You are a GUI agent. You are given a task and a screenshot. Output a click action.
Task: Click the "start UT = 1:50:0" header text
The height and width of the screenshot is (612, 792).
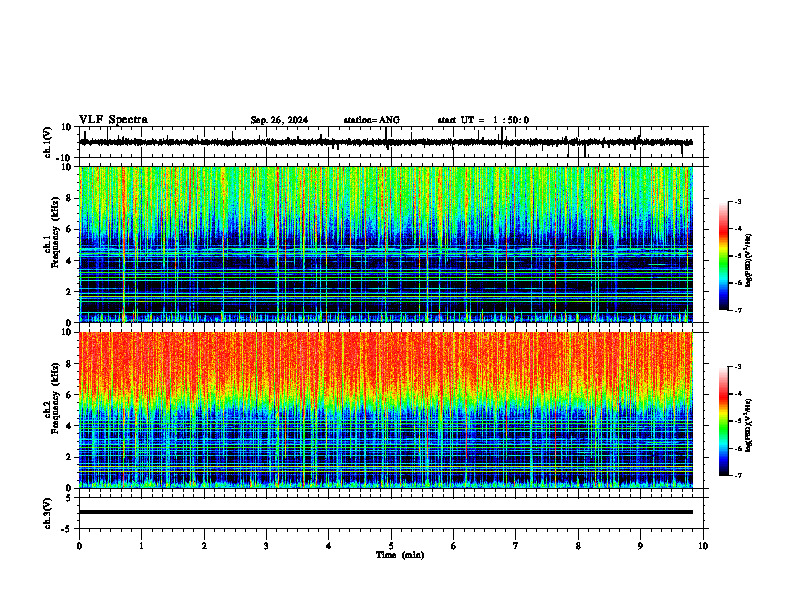pos(483,120)
